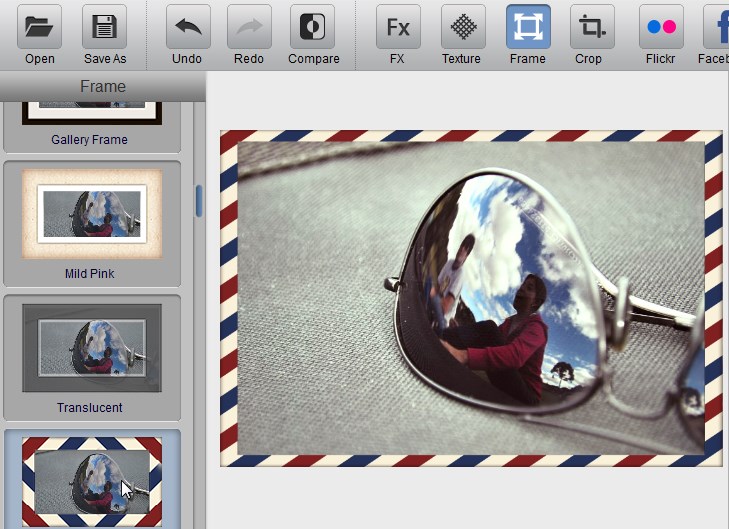Open the Texture tool
729x529 pixels.
click(x=463, y=26)
